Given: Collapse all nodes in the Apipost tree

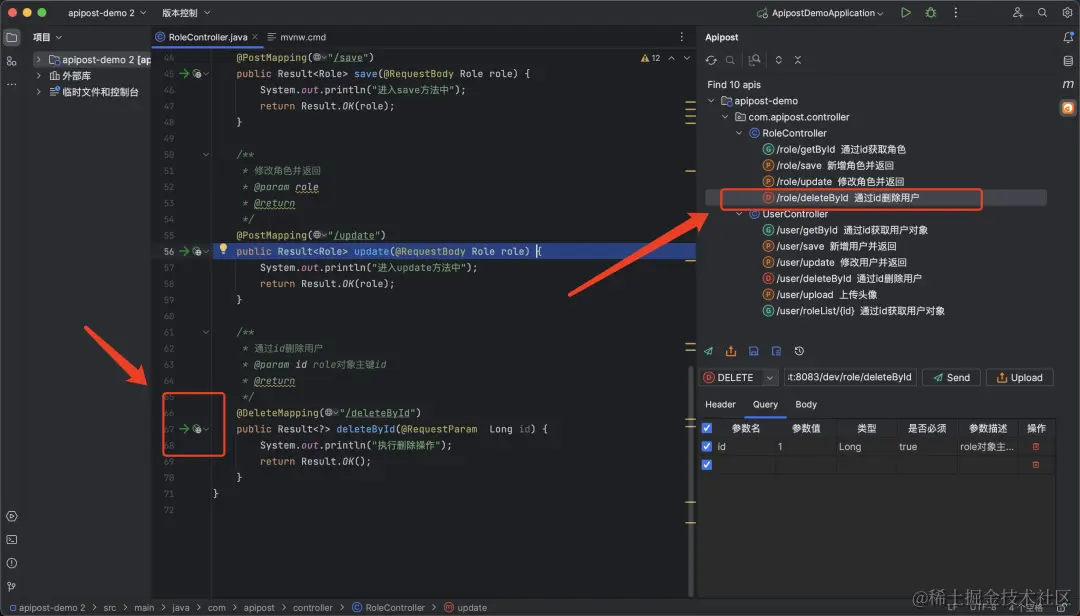Looking at the screenshot, I should coord(798,60).
